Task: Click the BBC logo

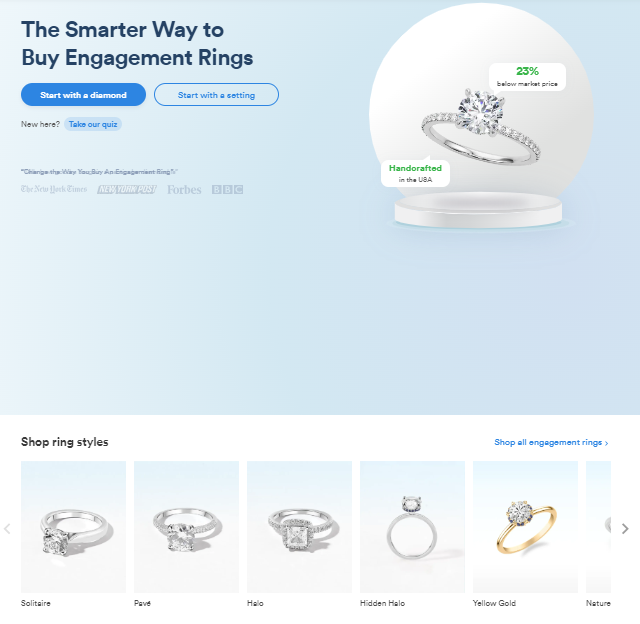Action: coord(227,189)
